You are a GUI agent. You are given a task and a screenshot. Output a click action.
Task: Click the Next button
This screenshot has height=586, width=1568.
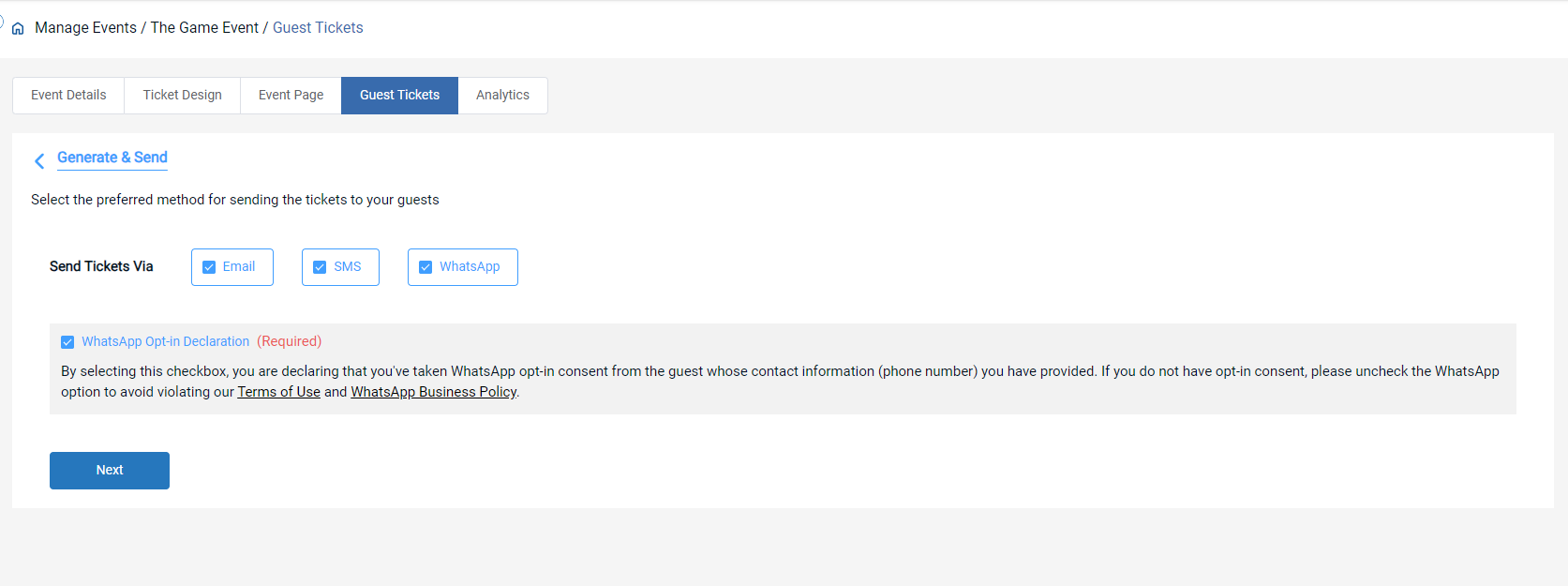[x=110, y=471]
